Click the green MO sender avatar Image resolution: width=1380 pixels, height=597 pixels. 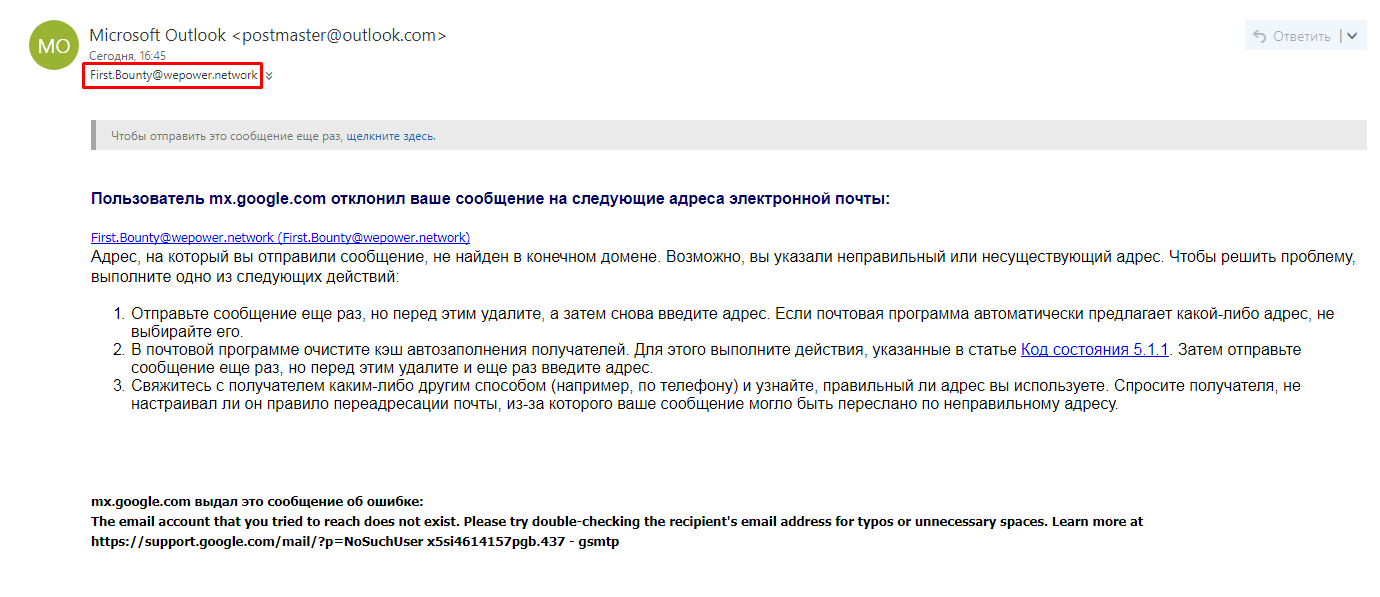tap(54, 45)
